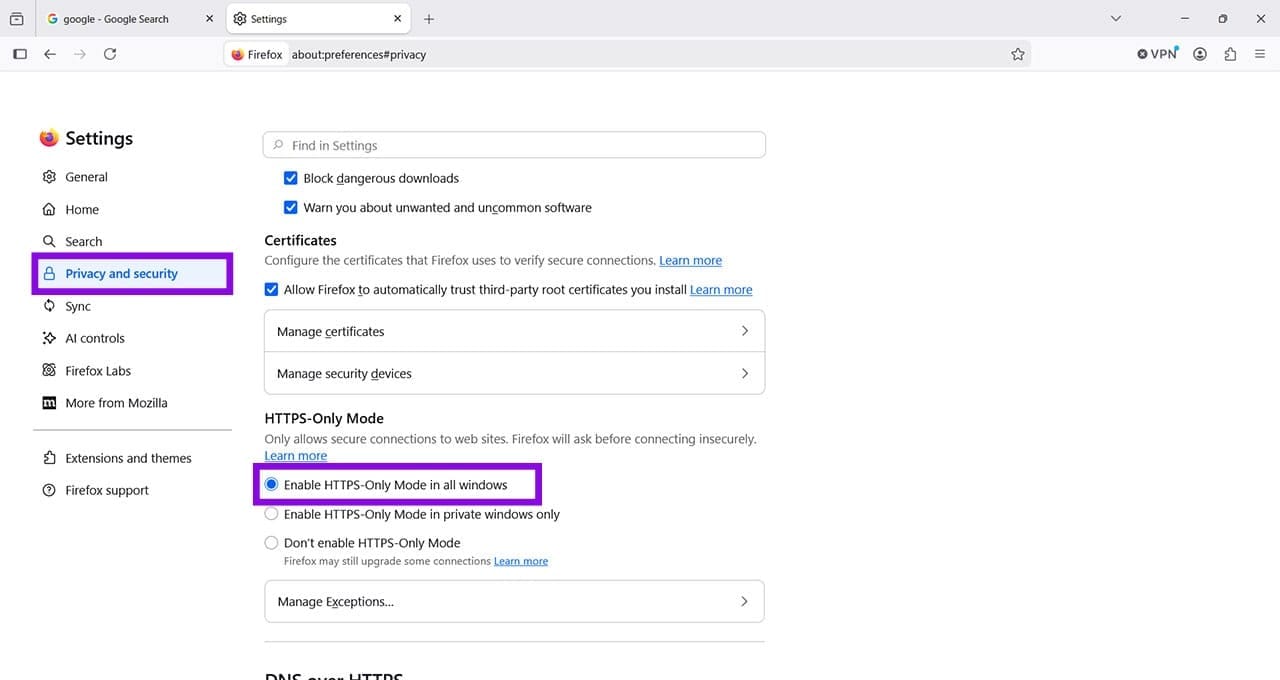Open Learn more link beside third-party root certificates
The height and width of the screenshot is (680, 1280).
tap(721, 289)
